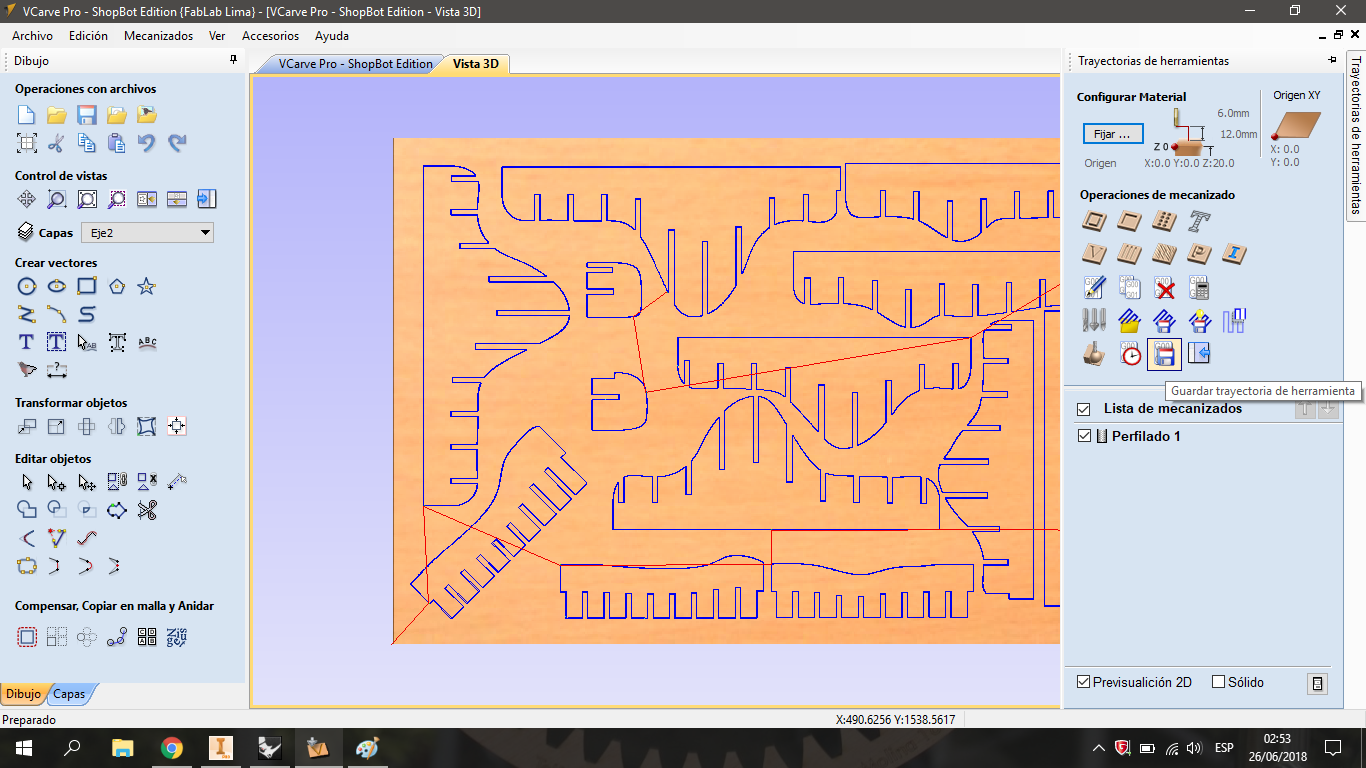Open the Nesting parts tool
The width and height of the screenshot is (1366, 768).
[177, 637]
